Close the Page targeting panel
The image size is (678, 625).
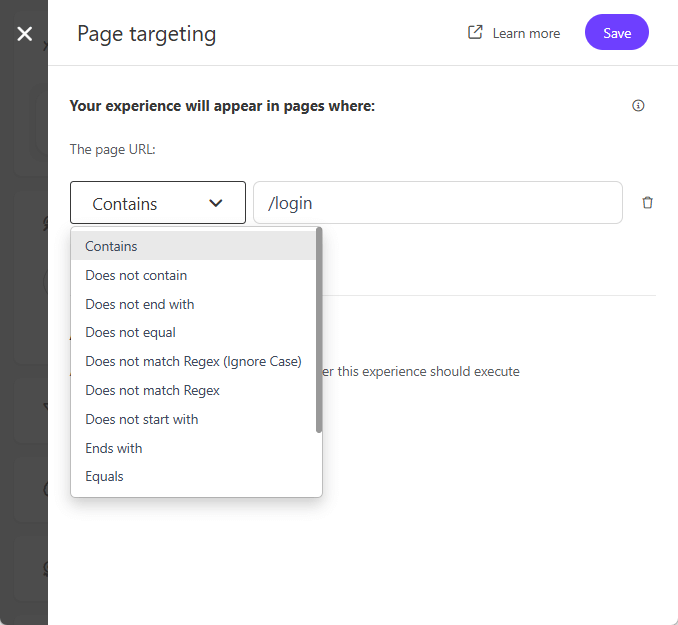click(25, 34)
